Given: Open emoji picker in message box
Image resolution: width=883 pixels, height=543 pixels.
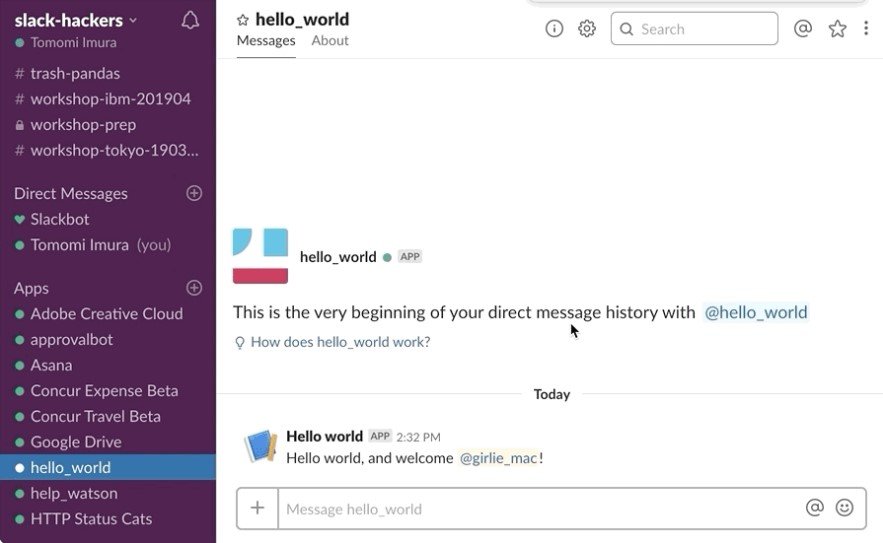Looking at the screenshot, I should (x=845, y=508).
